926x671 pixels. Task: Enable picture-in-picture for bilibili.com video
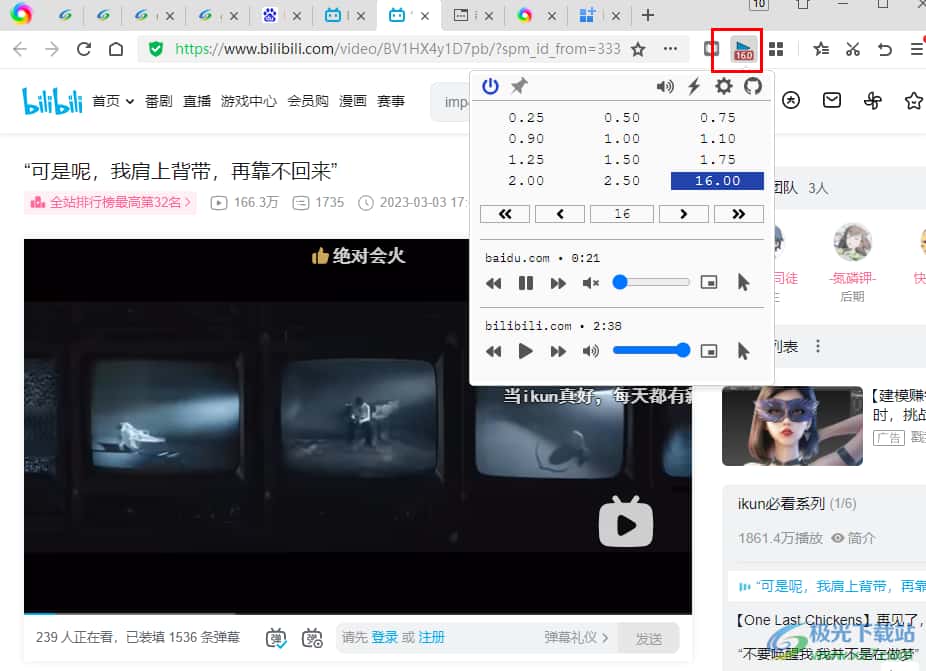(709, 351)
